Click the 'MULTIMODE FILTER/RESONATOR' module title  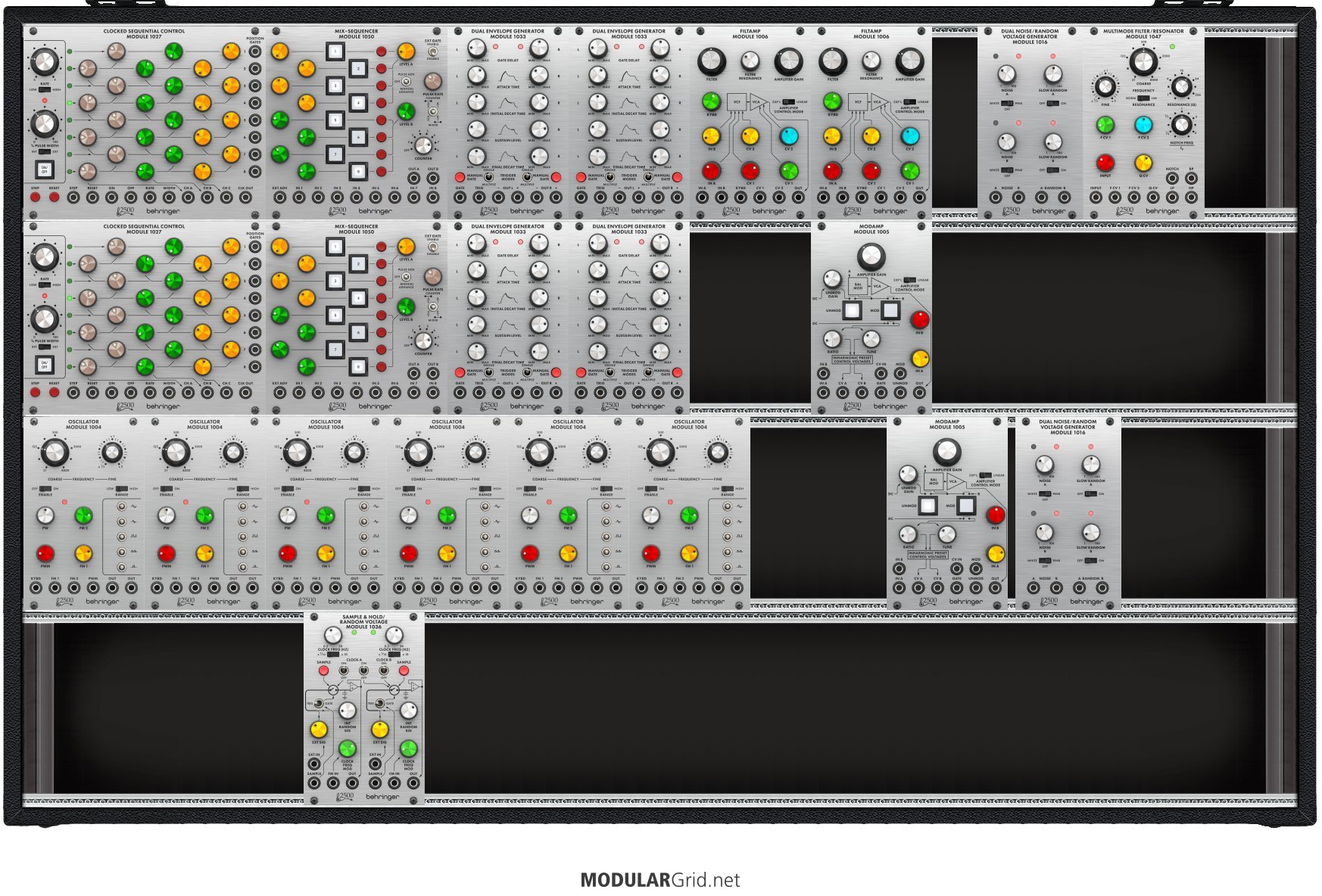(1143, 31)
